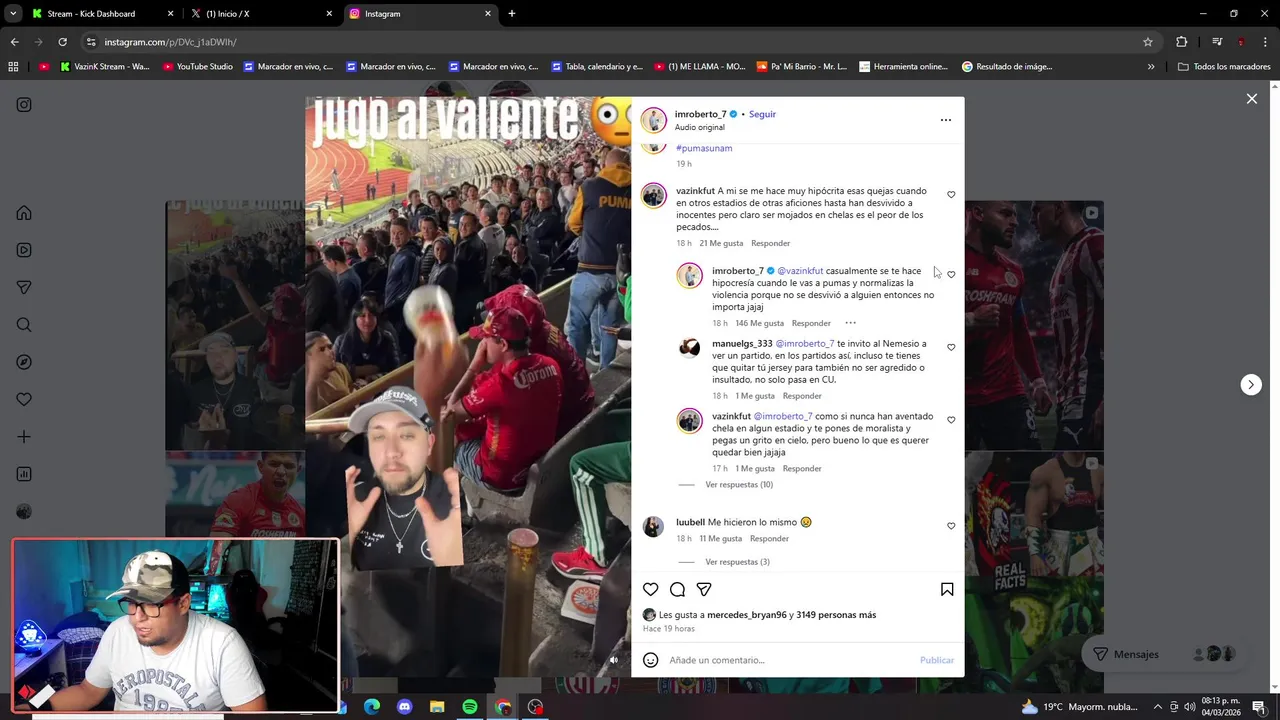The width and height of the screenshot is (1280, 720).
Task: Open Reels from the Instagram sidebar
Action: [x=24, y=250]
